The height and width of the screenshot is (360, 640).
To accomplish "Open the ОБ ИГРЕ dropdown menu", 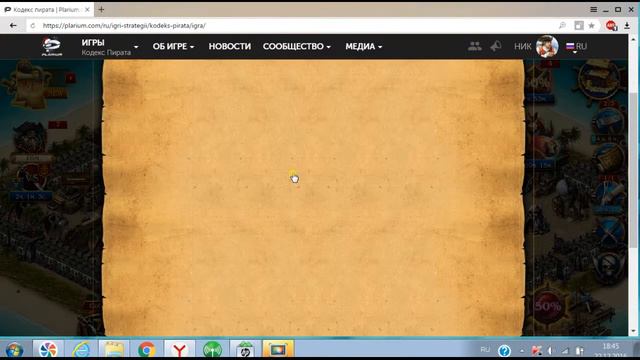I will 173,47.
